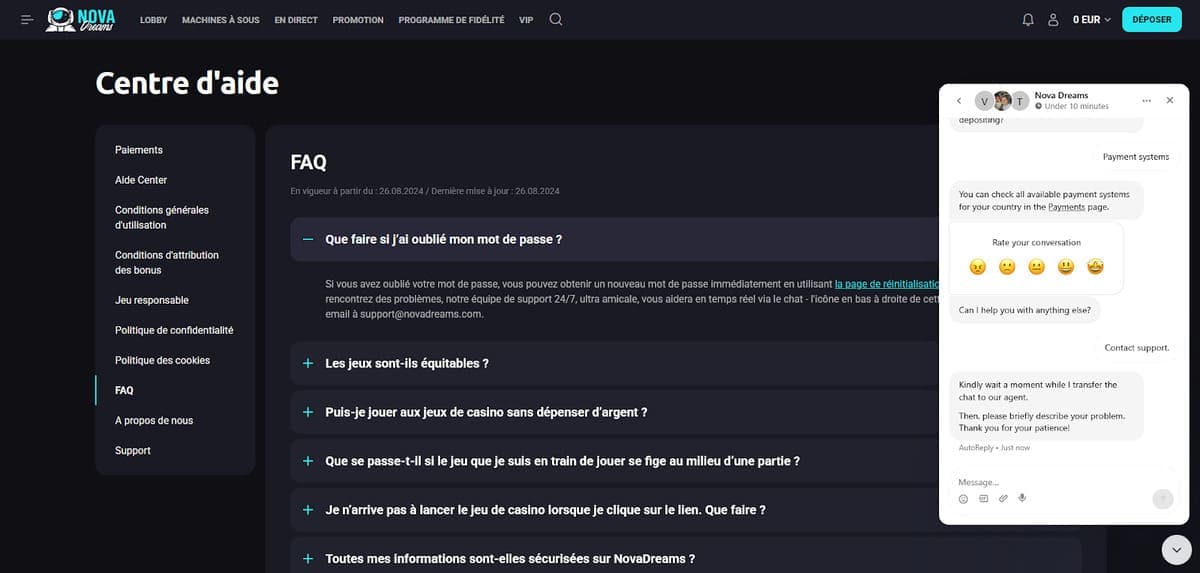This screenshot has width=1200, height=573.
Task: Select the neutral face rating emoji
Action: click(1037, 267)
